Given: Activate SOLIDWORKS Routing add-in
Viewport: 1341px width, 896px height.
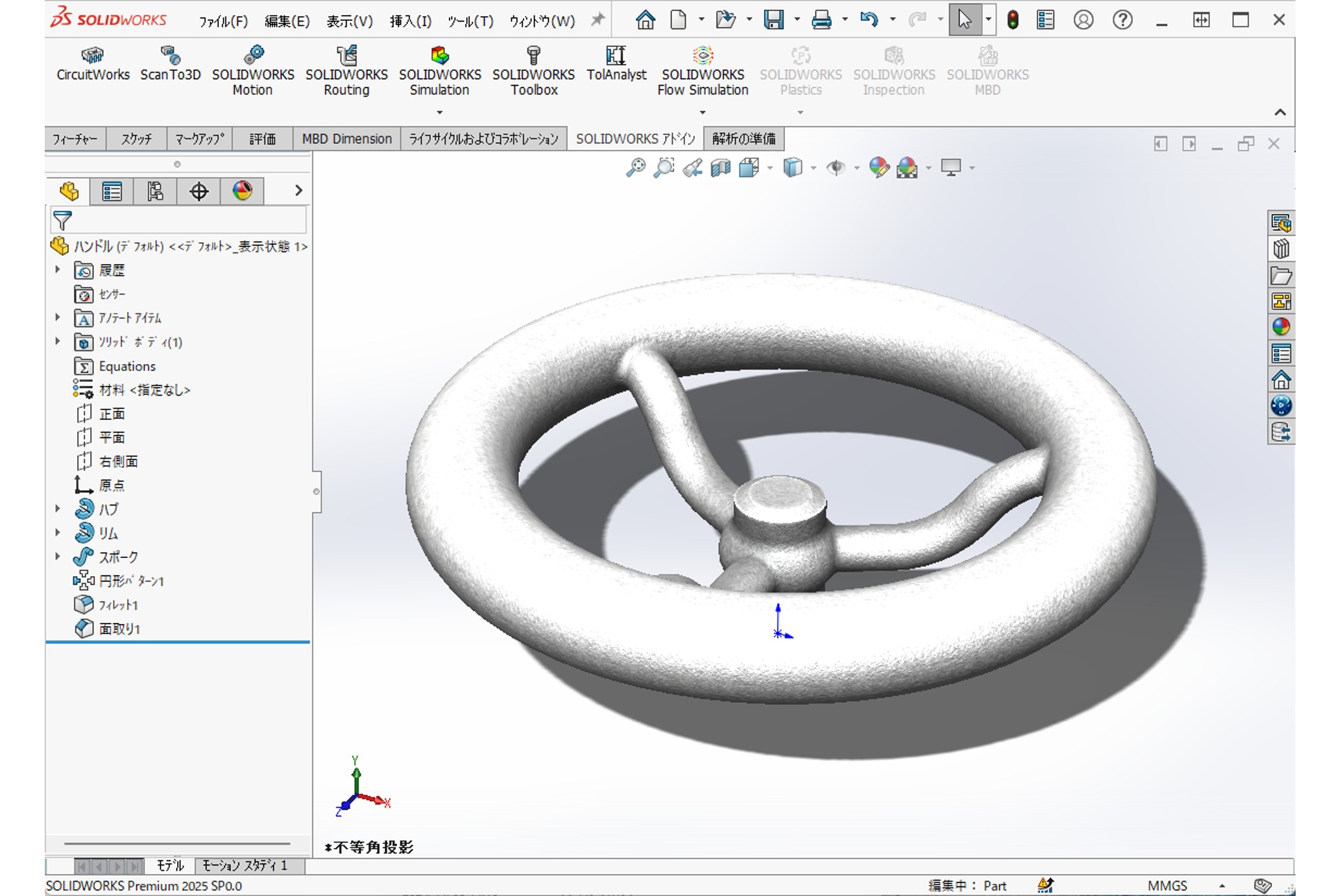Looking at the screenshot, I should click(346, 71).
